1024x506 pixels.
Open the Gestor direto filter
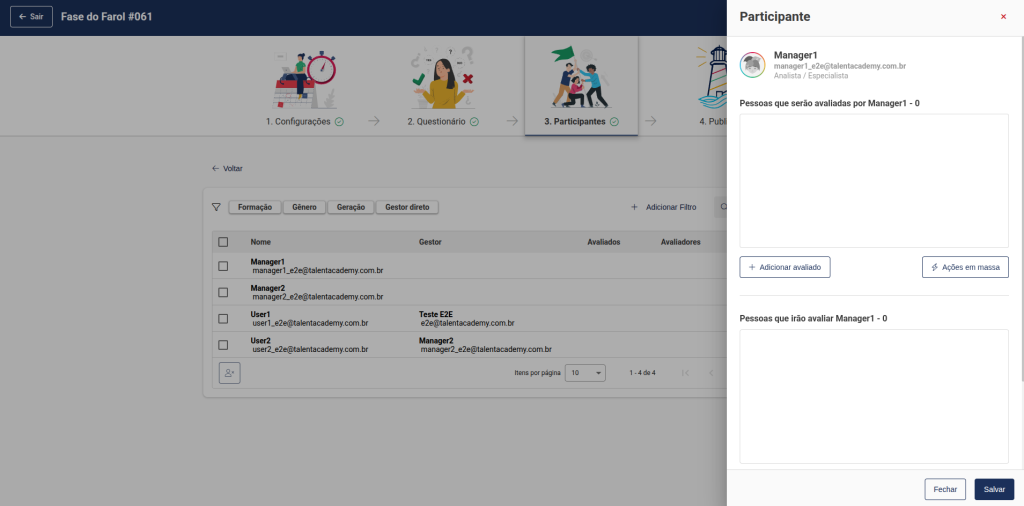(407, 207)
